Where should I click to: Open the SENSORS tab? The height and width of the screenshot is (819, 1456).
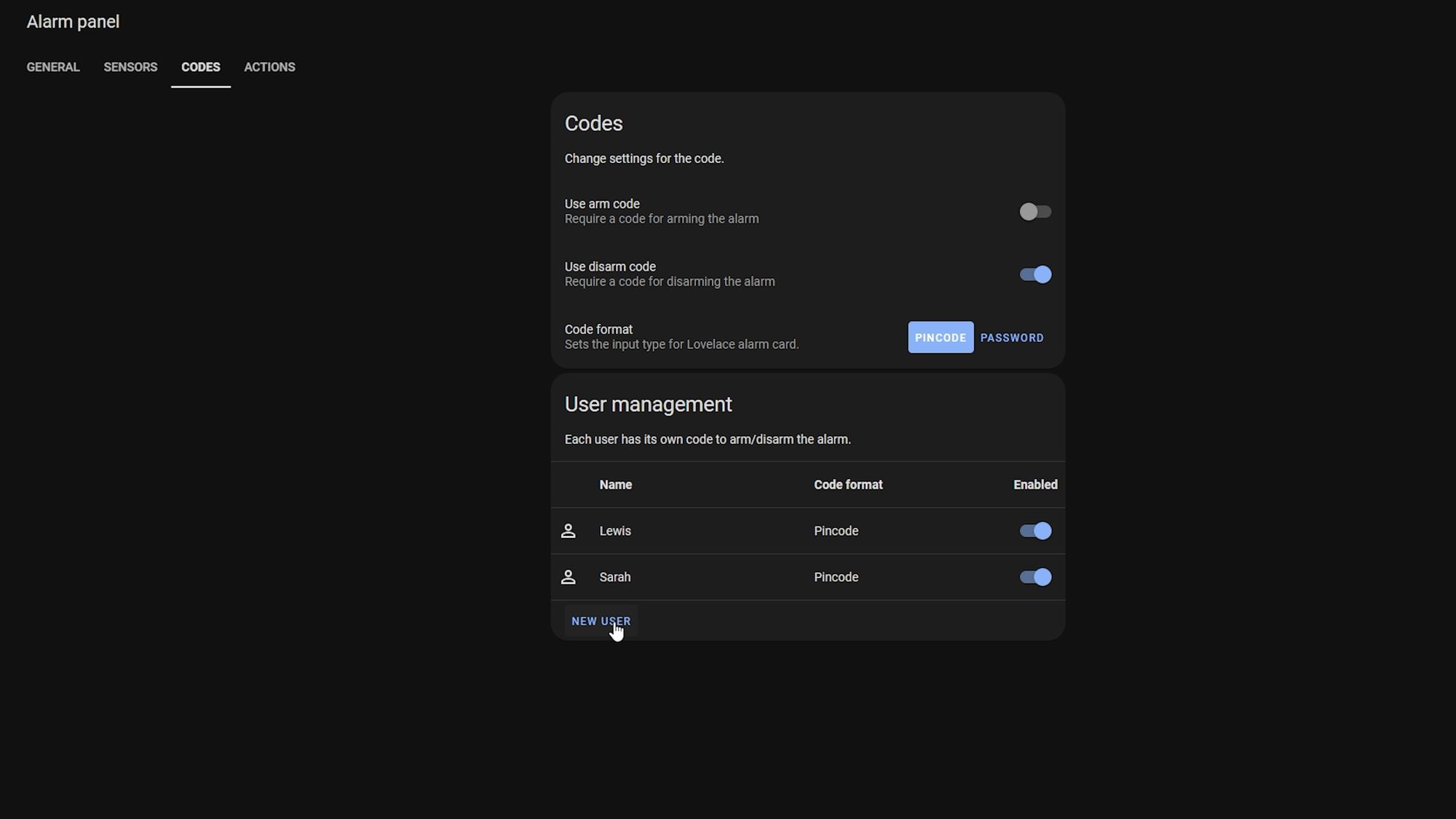(130, 67)
